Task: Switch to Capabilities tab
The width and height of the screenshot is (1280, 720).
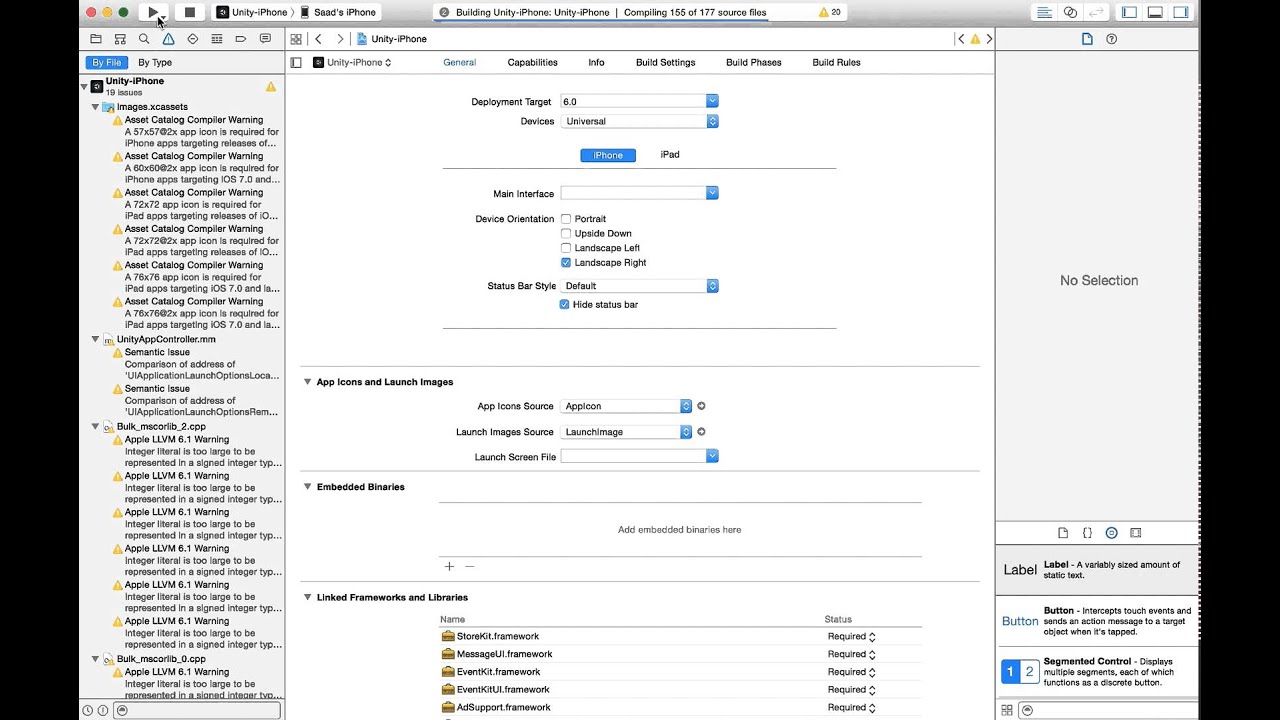Action: 532,62
